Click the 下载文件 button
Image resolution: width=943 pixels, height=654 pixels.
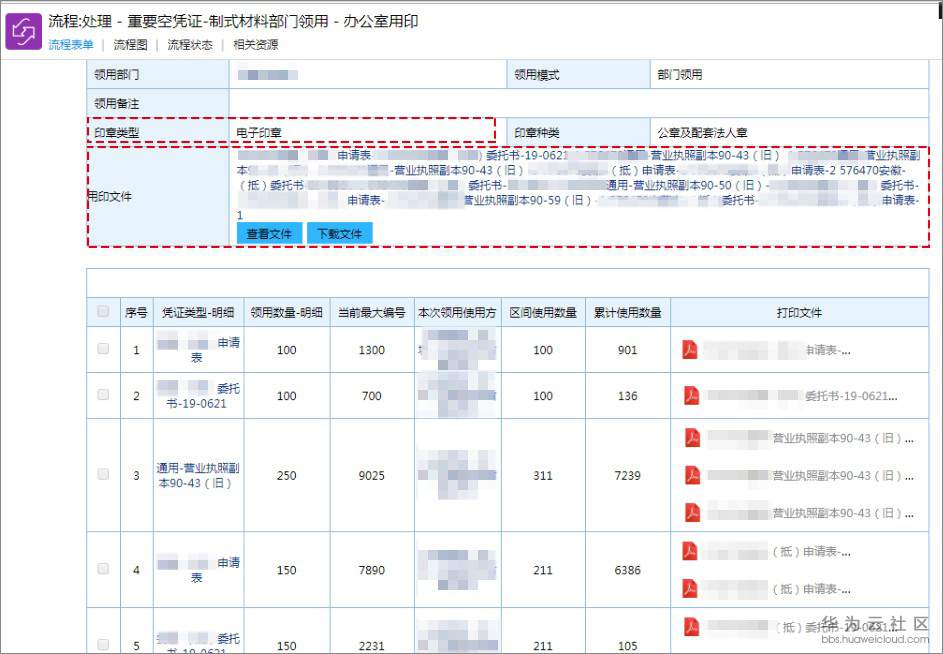tap(340, 233)
